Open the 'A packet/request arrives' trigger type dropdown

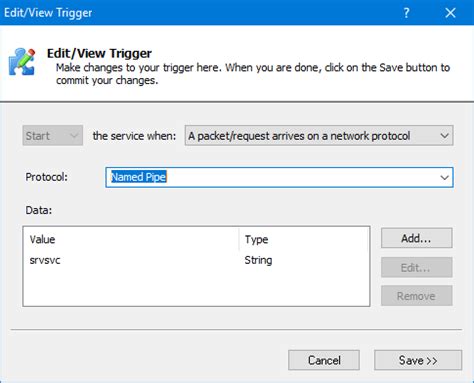pyautogui.click(x=319, y=136)
